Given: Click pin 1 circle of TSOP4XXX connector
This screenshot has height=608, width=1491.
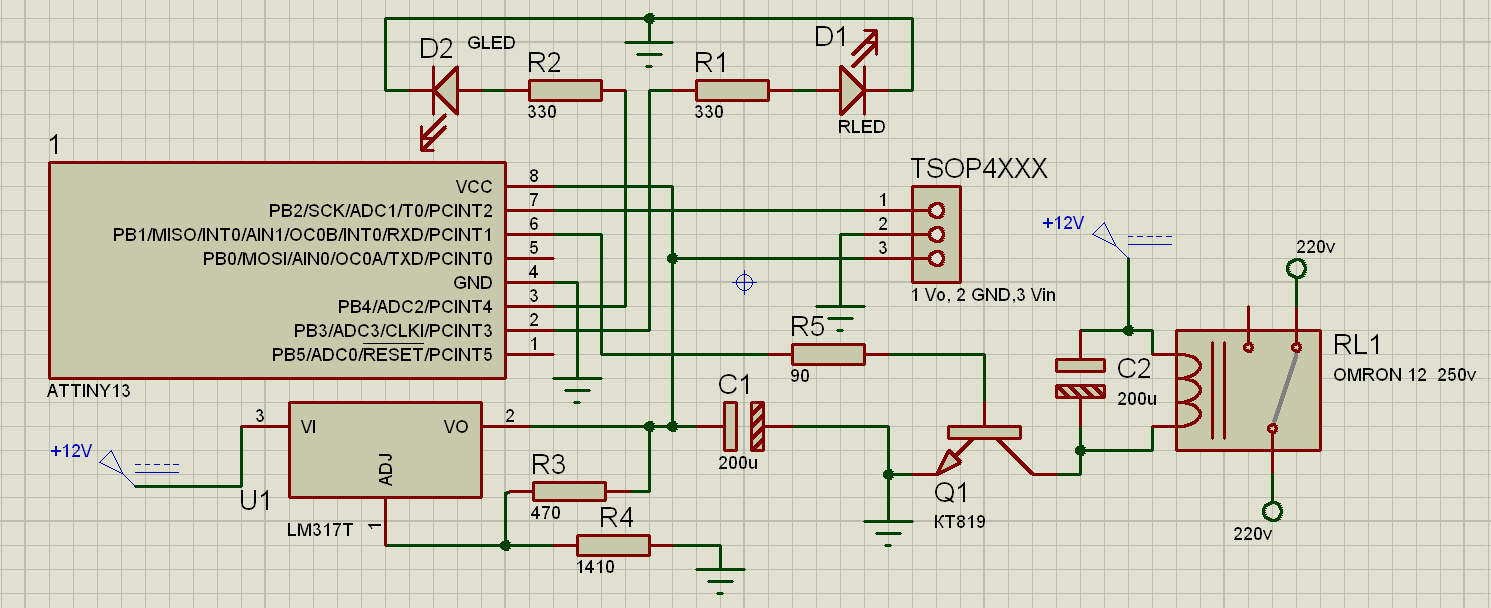Looking at the screenshot, I should [937, 211].
